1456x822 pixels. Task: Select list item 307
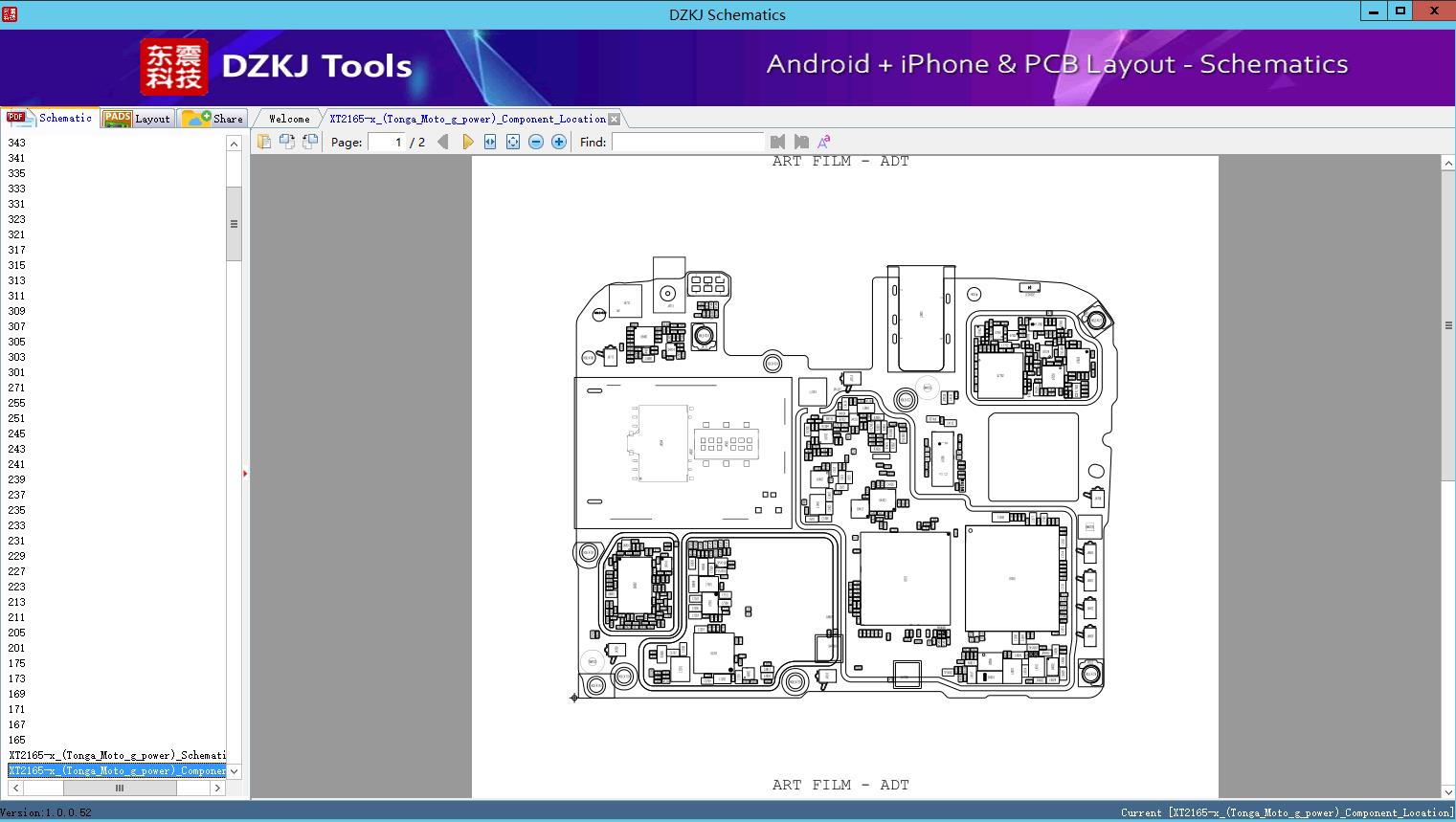(16, 326)
